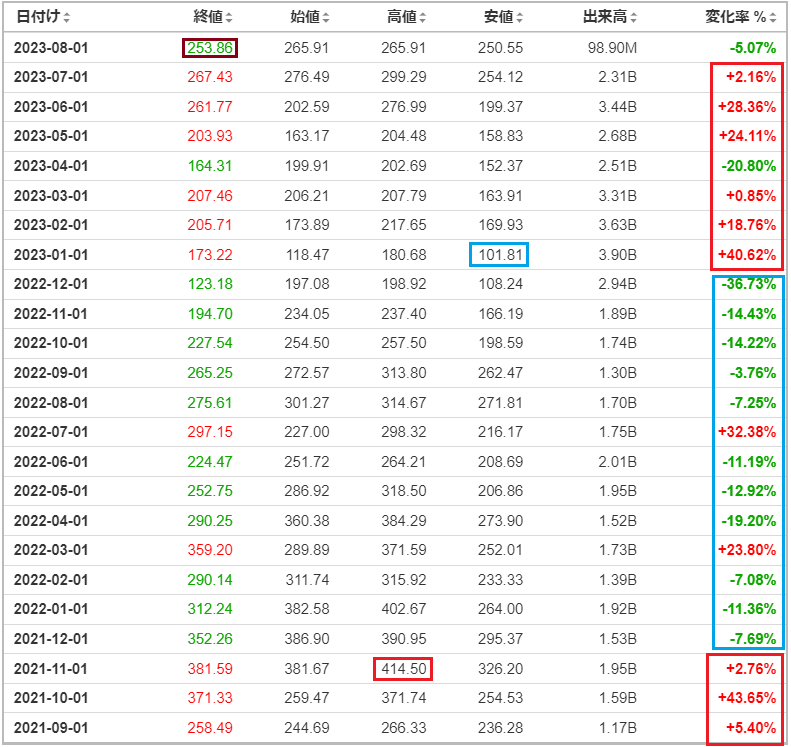The height and width of the screenshot is (747, 791).
Task: Click the high value 313.80
Action: tap(404, 373)
